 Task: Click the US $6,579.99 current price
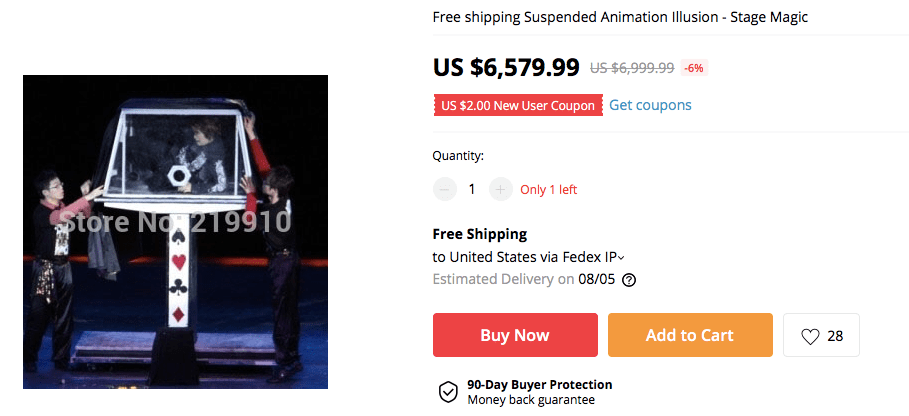click(506, 67)
